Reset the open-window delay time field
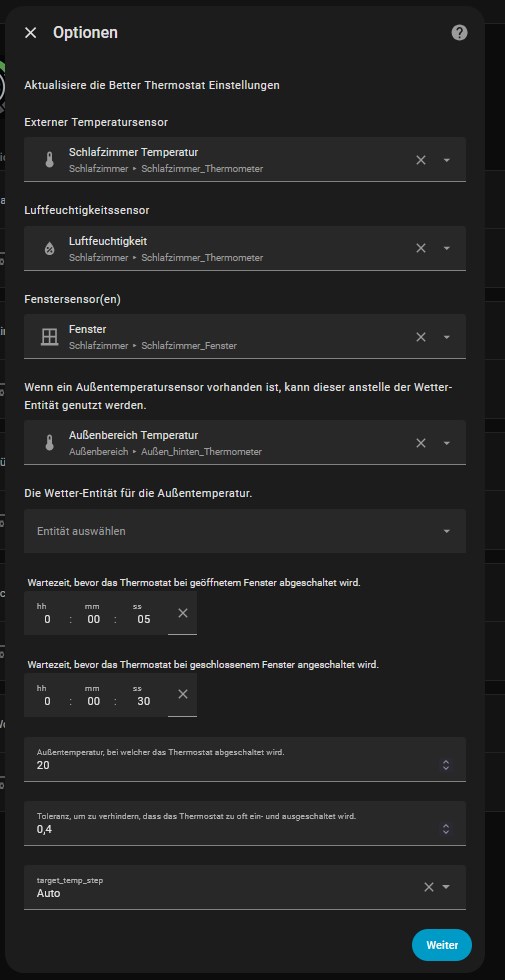Screen dimensions: 505x980 (182, 613)
